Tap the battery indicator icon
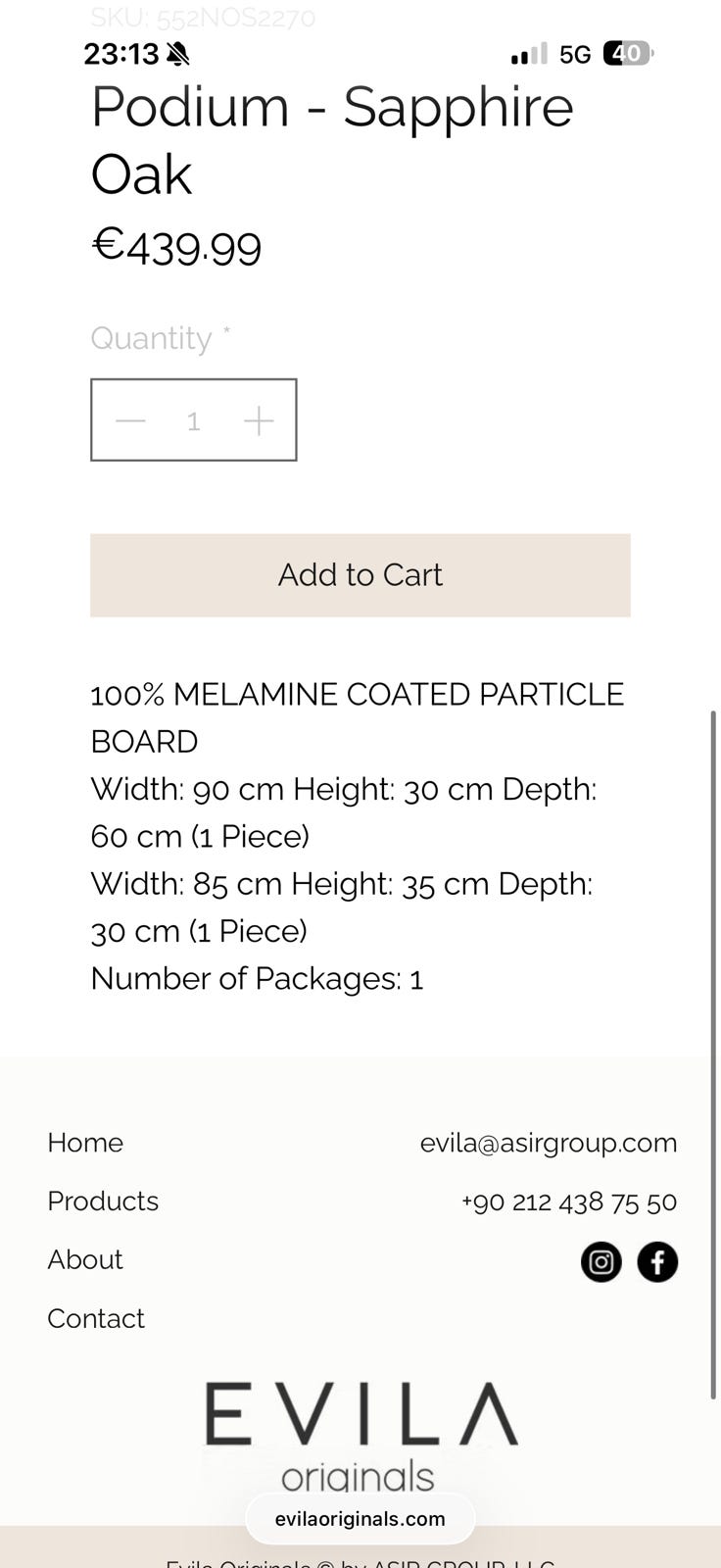 (x=628, y=54)
